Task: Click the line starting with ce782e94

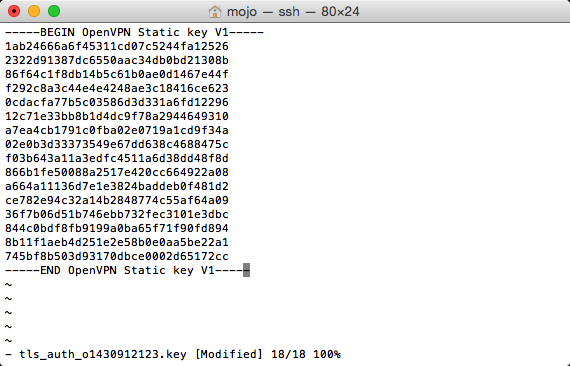Action: pyautogui.click(x=117, y=200)
